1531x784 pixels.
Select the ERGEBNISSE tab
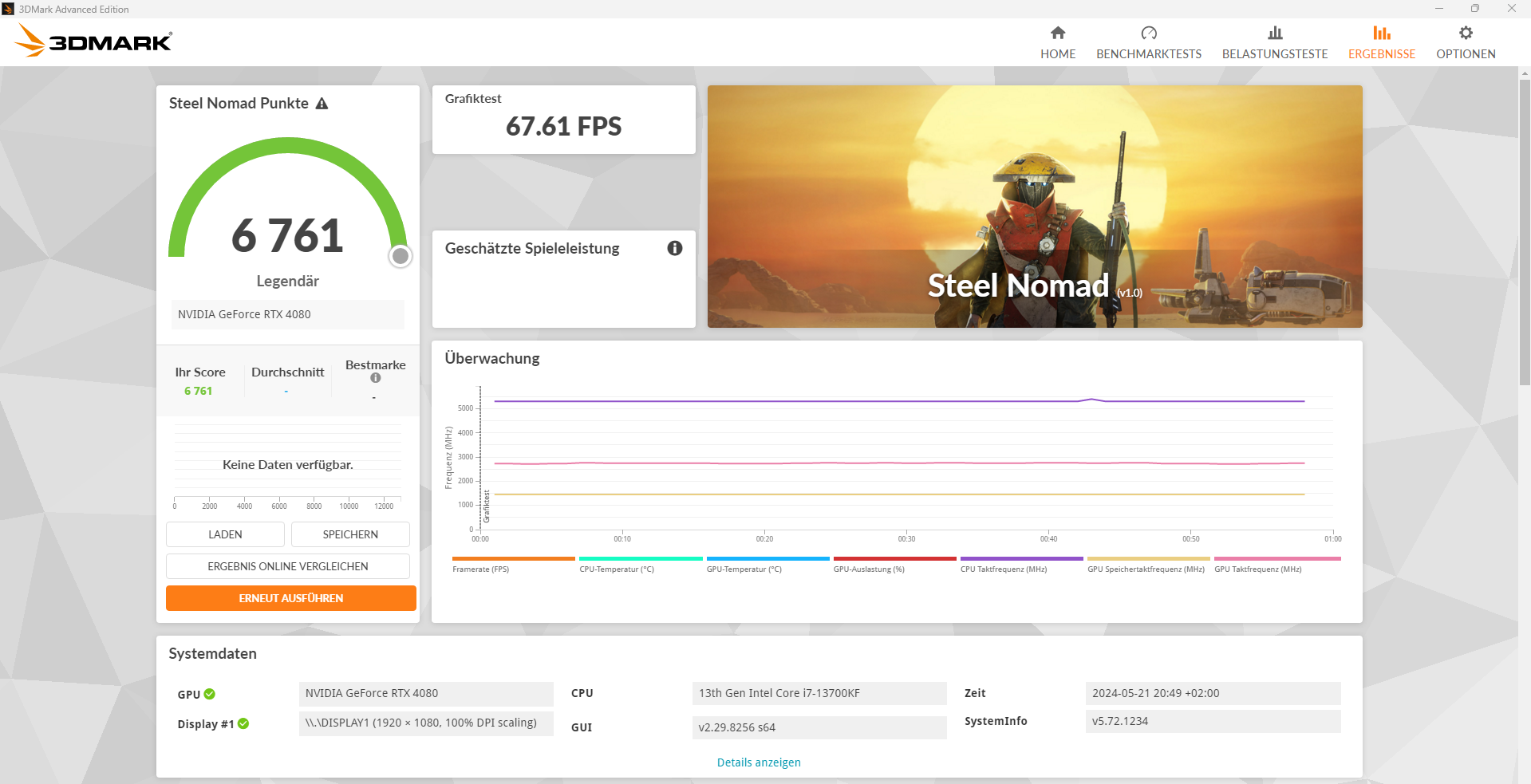(1382, 54)
